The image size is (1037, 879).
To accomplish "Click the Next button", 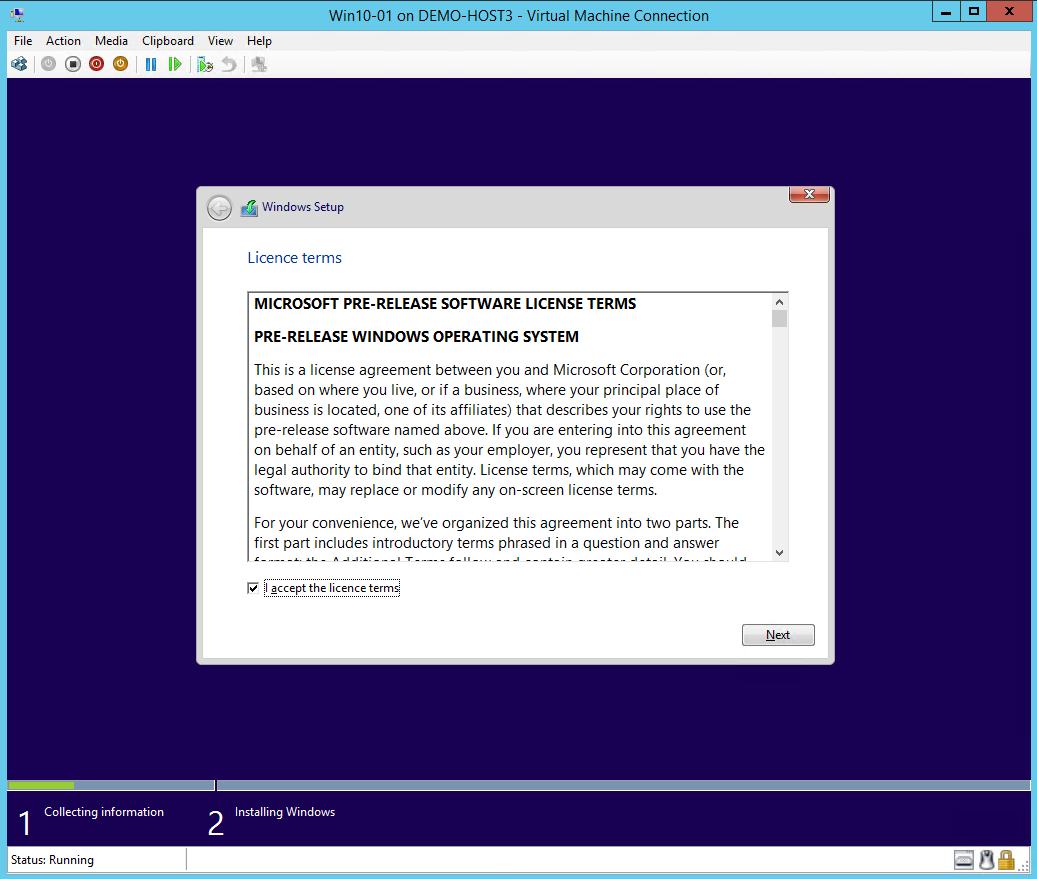I will [x=778, y=635].
